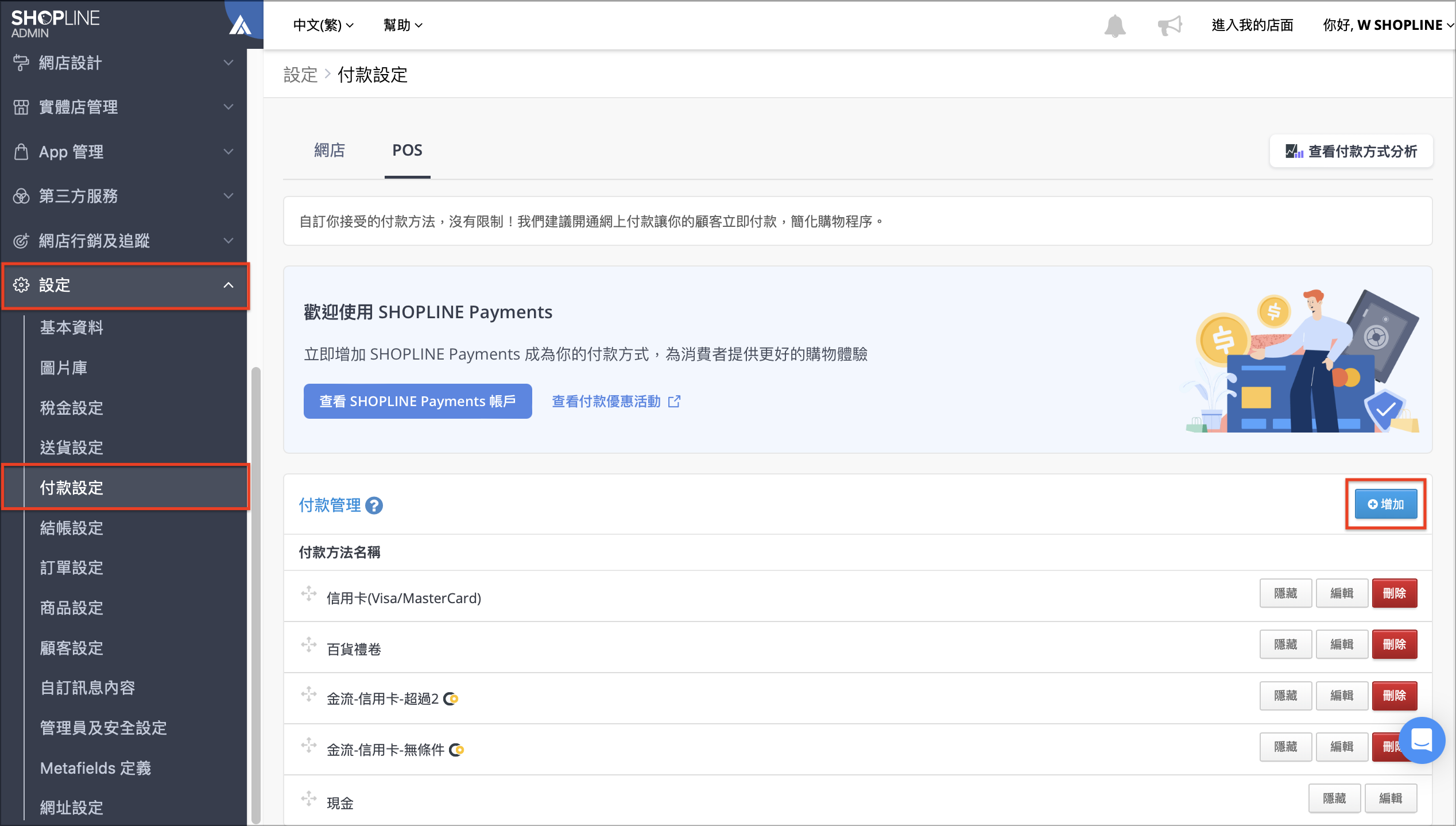
Task: Click the drag handle for 現金
Action: pos(309,798)
